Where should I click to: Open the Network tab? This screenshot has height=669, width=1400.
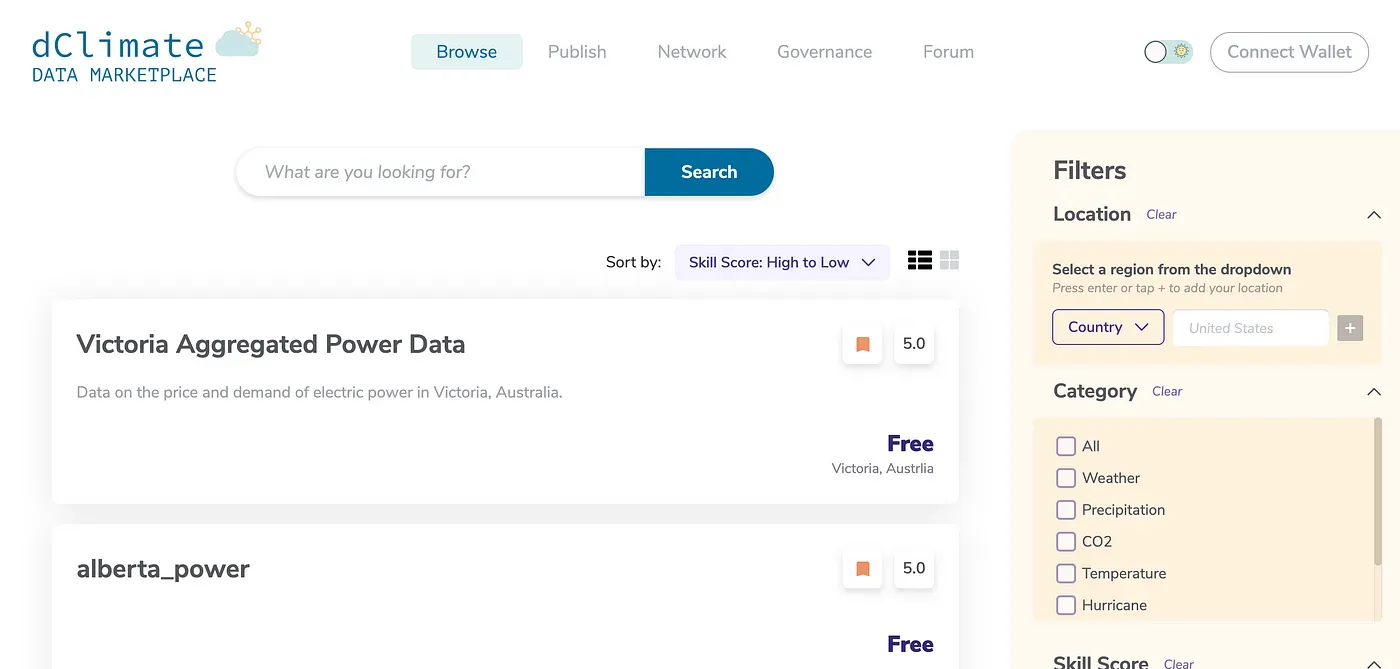692,52
